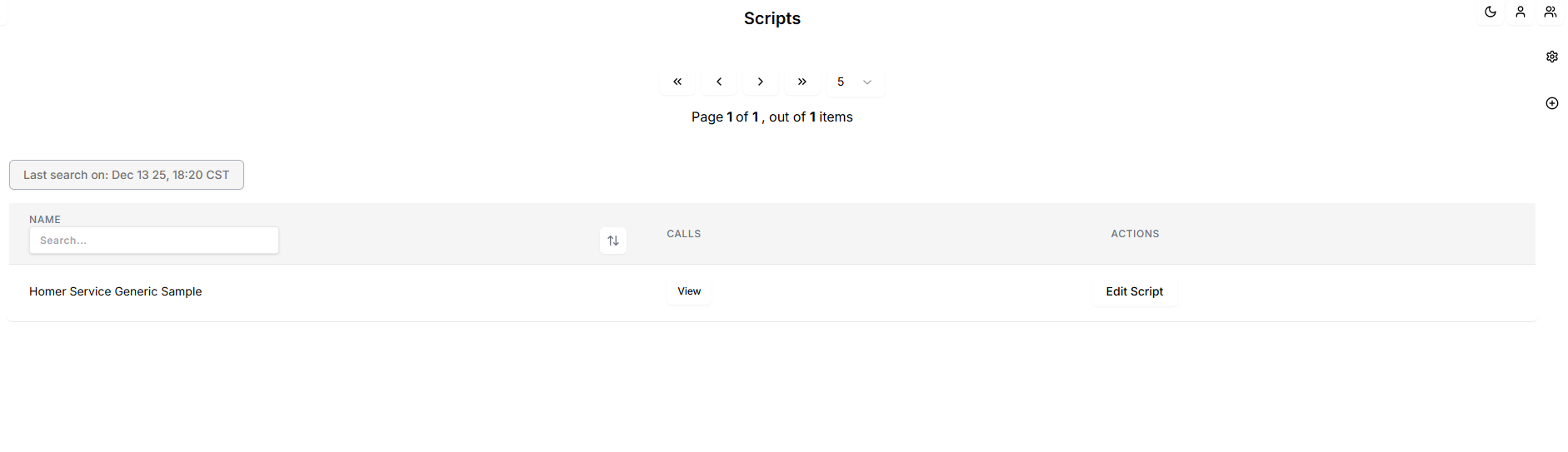Click the CALLS column header
The image size is (1568, 452).
[684, 234]
